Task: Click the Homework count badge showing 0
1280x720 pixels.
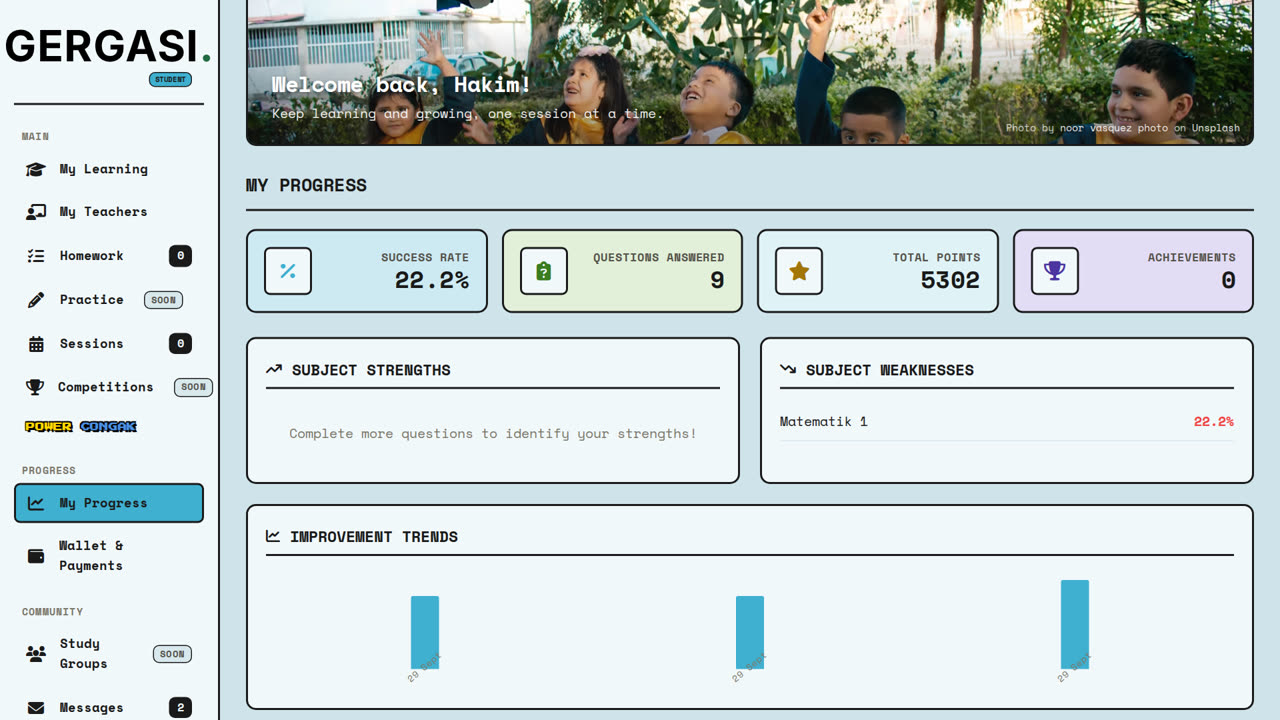Action: click(x=180, y=256)
